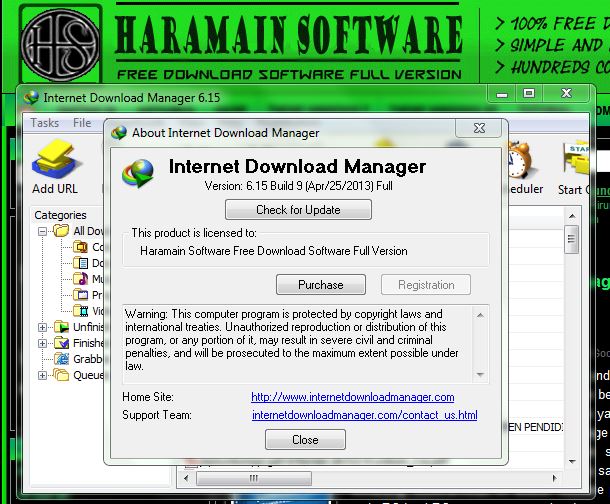Open the Scheduler alarm clock icon
This screenshot has height=504, width=610.
tap(523, 159)
